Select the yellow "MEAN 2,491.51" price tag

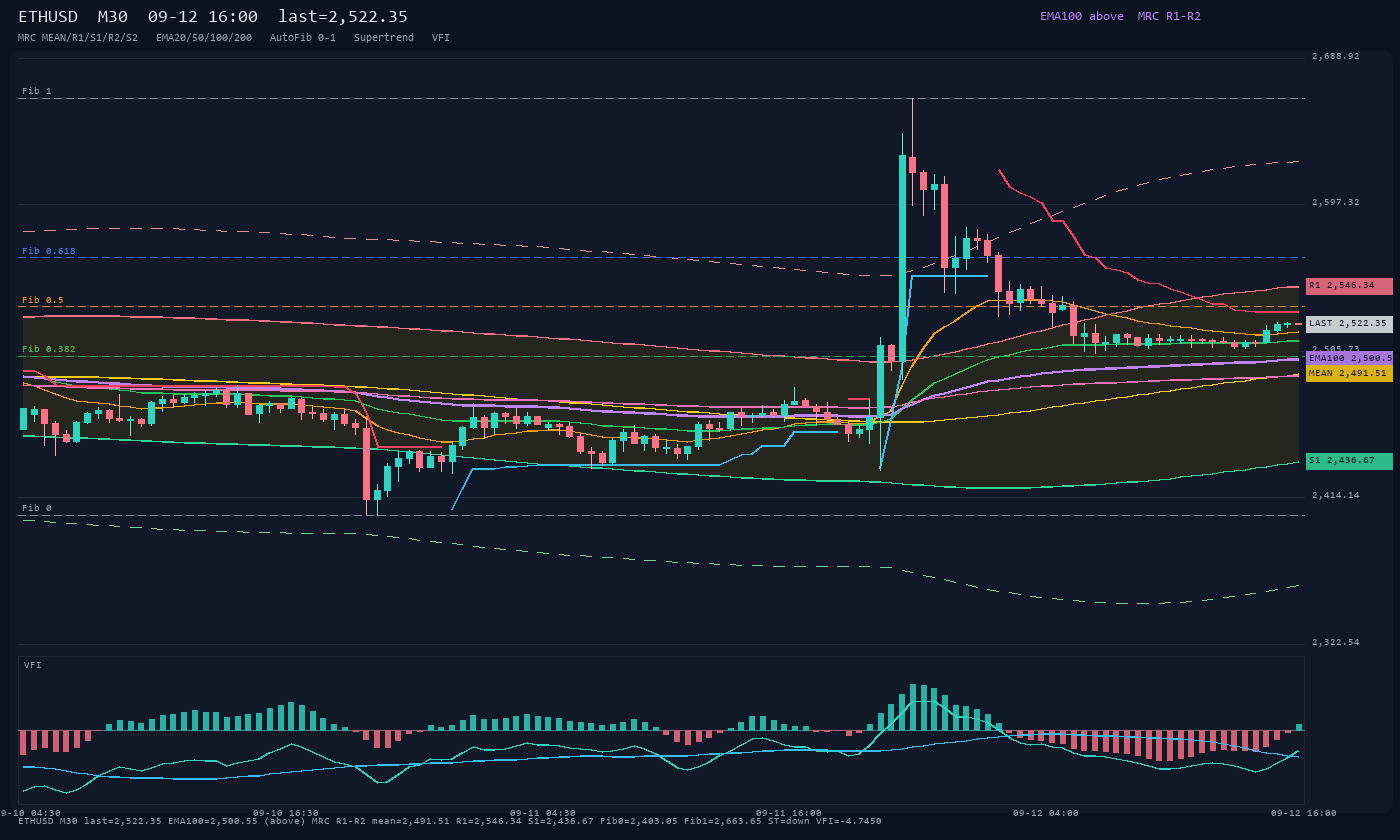1349,373
